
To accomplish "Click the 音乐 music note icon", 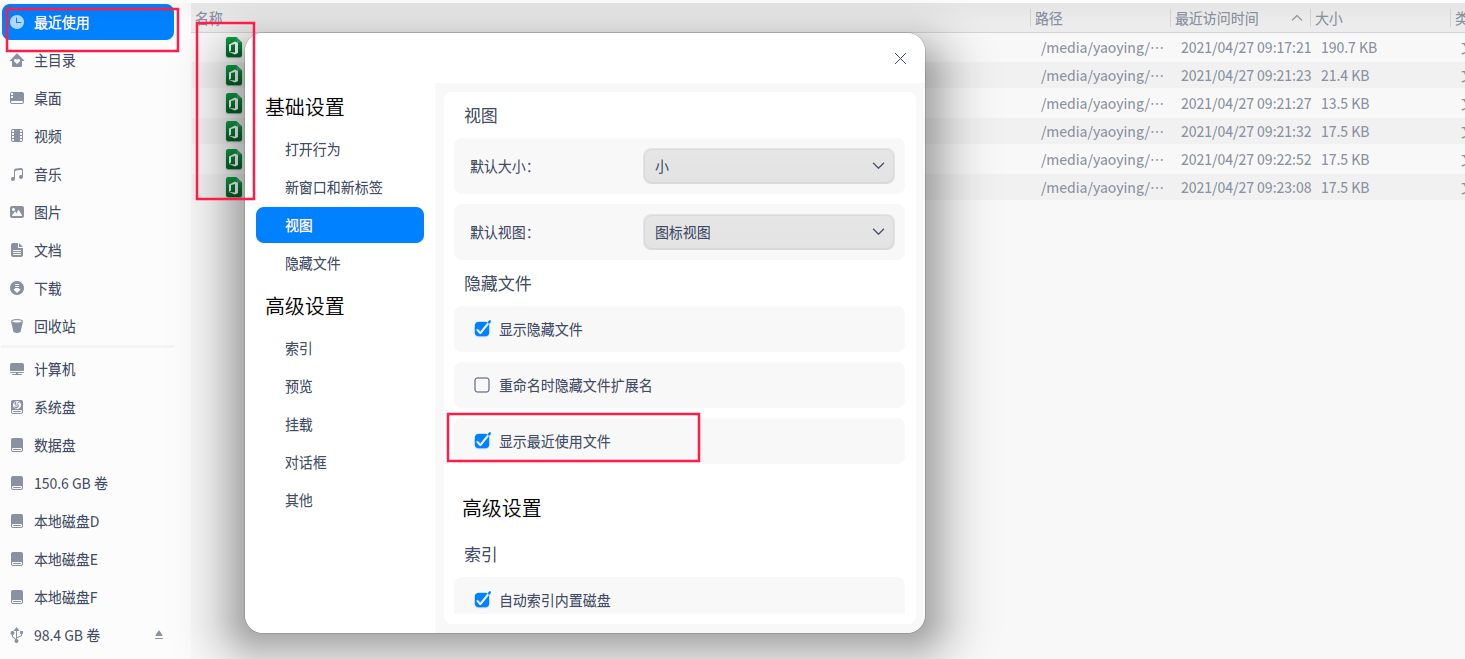I will coord(17,174).
